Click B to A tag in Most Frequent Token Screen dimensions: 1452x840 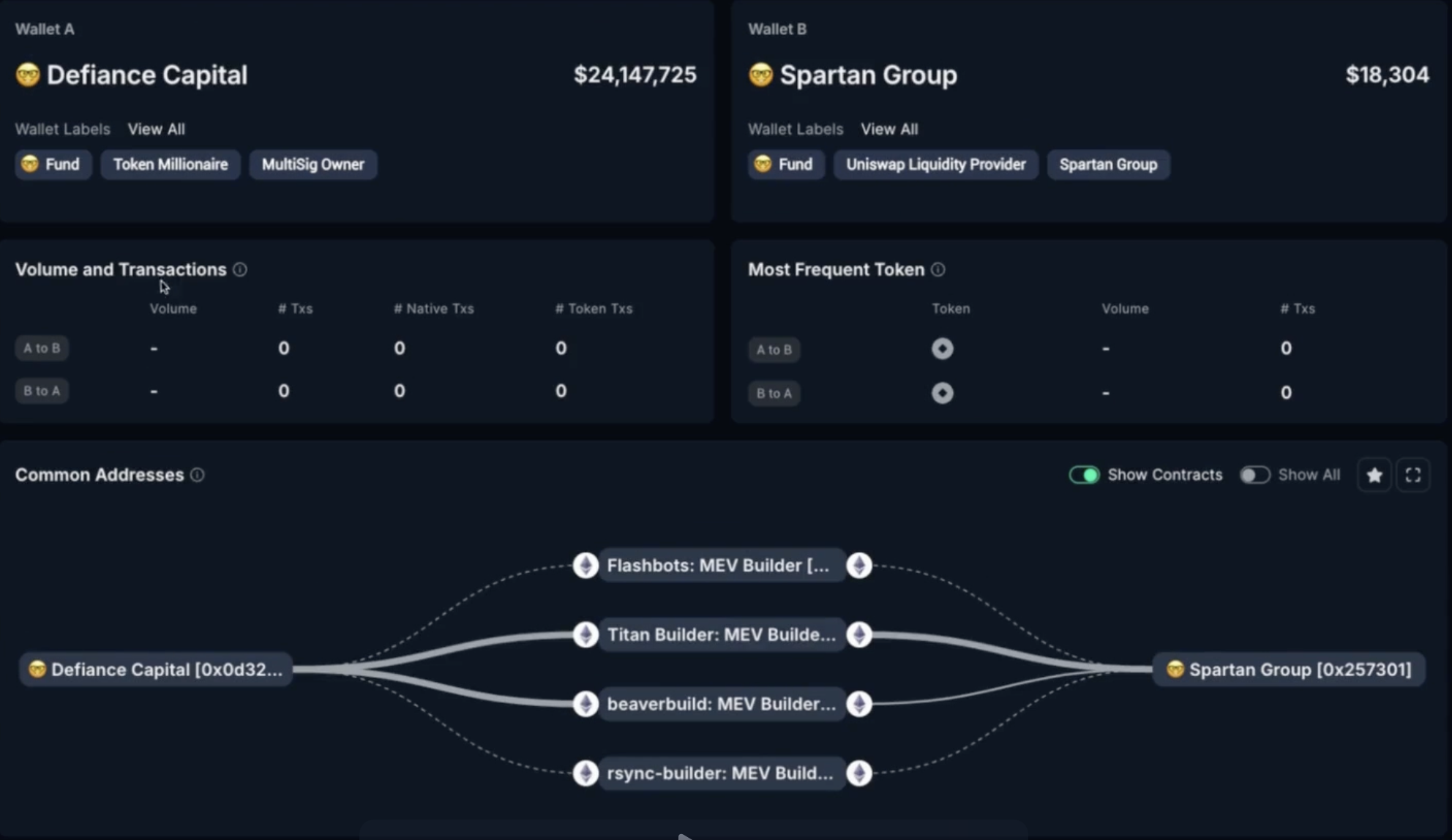(x=774, y=393)
